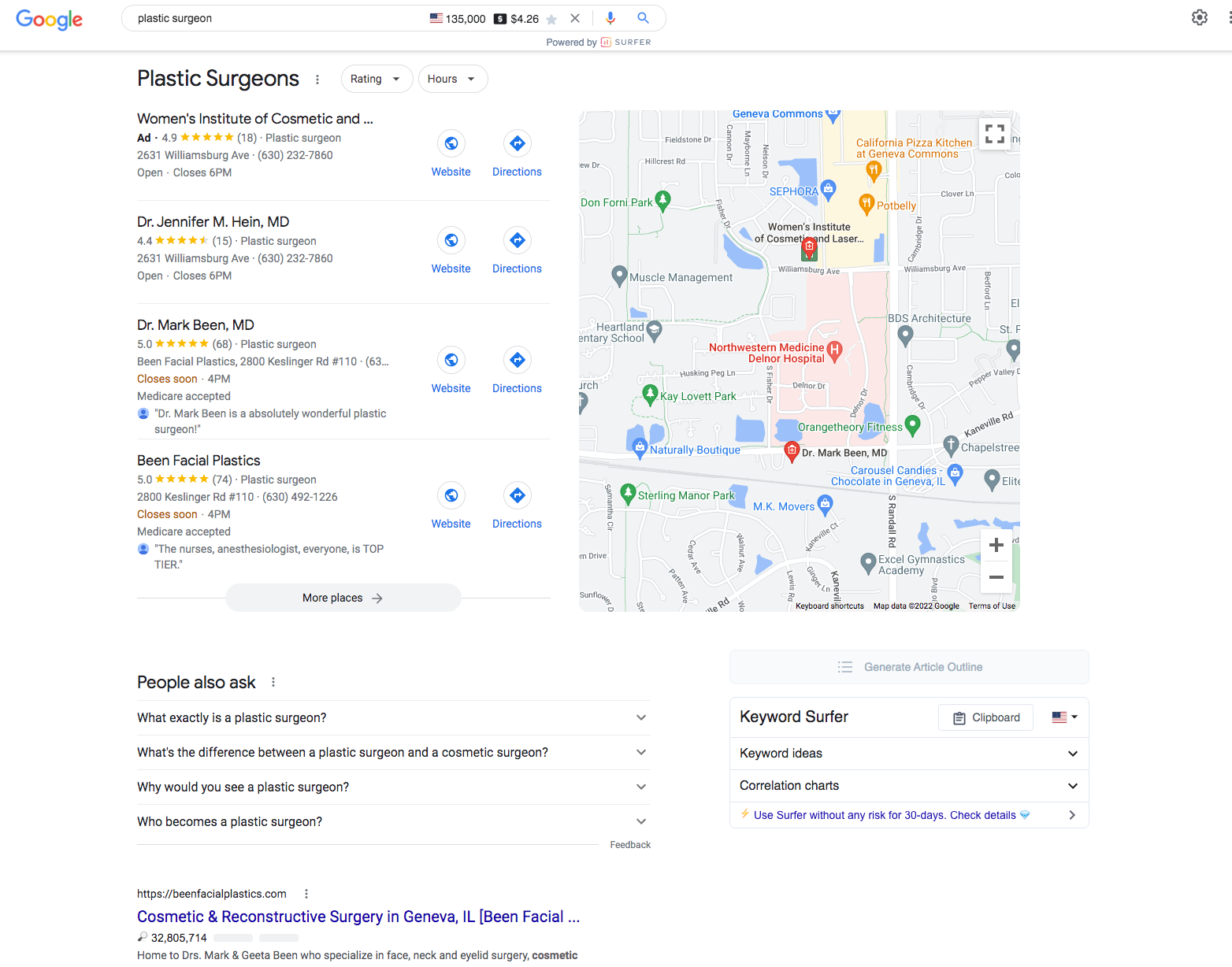
Task: Expand 'Who becomes a plastic surgeon?'
Action: click(x=394, y=822)
